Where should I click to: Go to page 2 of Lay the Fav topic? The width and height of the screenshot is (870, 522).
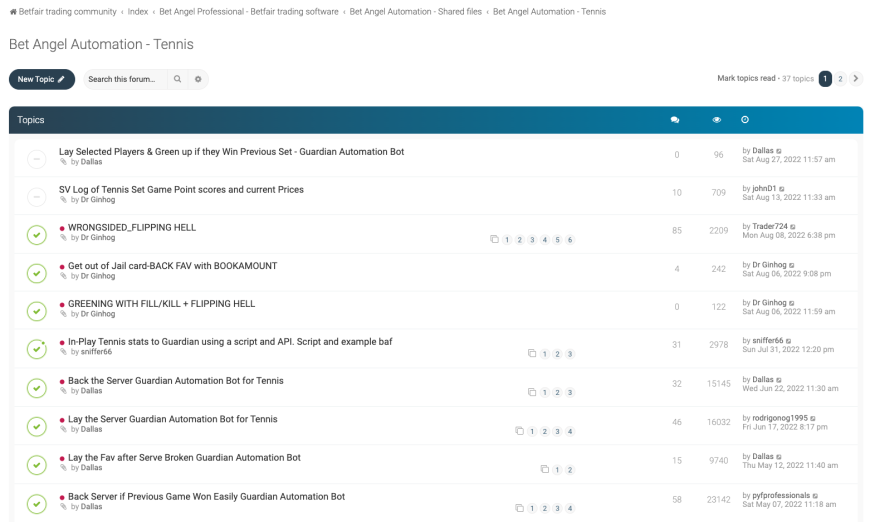point(570,470)
